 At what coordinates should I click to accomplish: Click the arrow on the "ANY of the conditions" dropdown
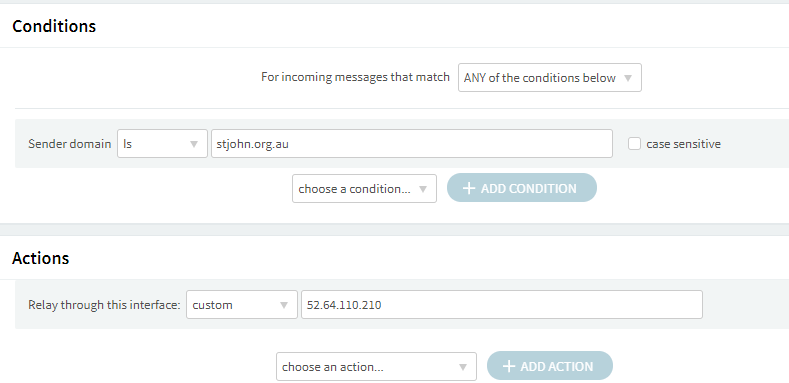(x=627, y=78)
